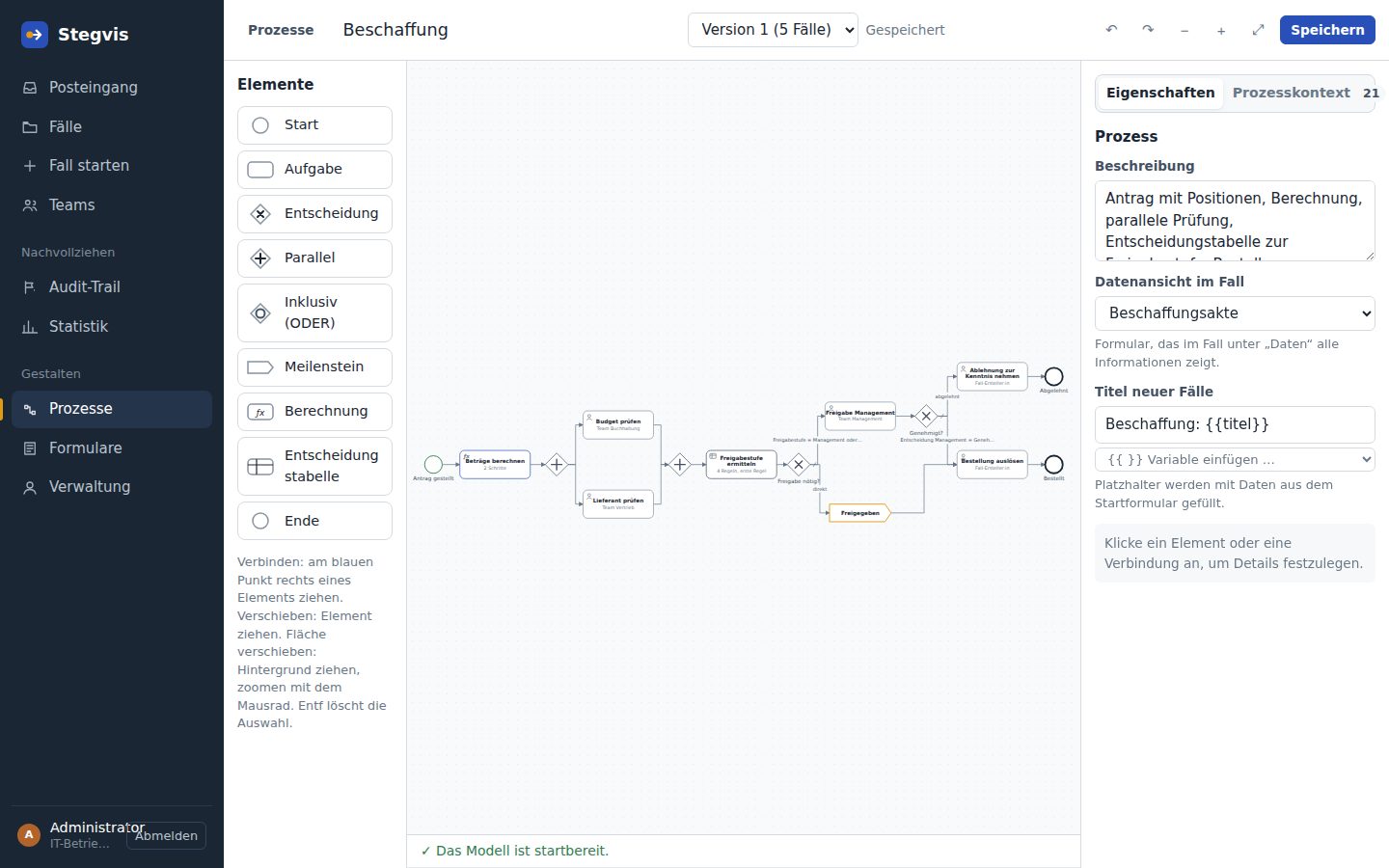
Task: Select the Bestellung auslösen task on the canvas
Action: 992,464
